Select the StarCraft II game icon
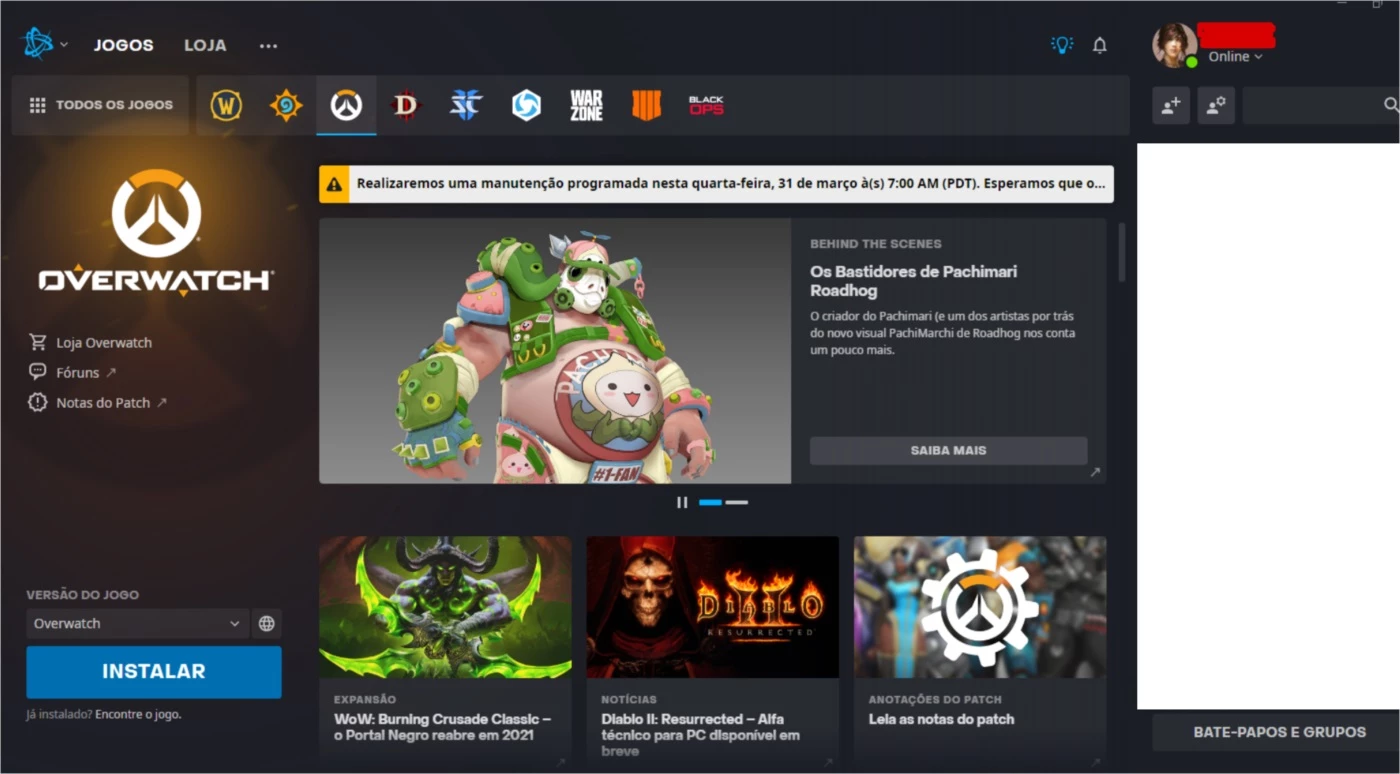 [466, 105]
